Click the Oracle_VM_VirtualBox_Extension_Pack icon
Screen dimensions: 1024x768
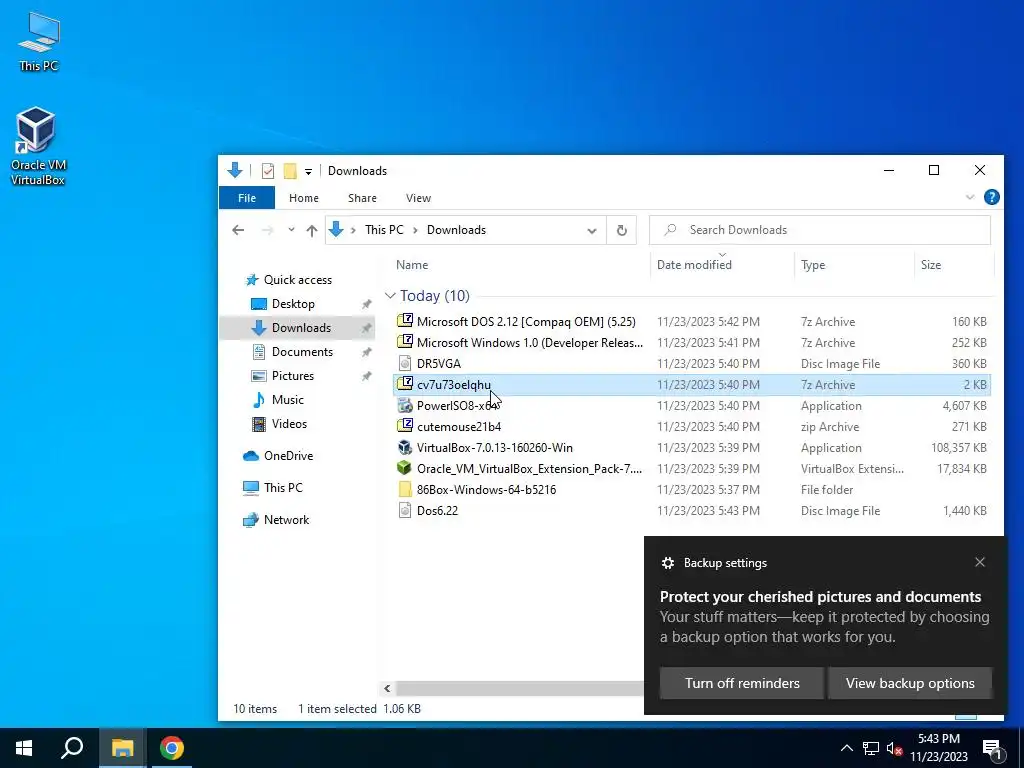click(x=405, y=468)
